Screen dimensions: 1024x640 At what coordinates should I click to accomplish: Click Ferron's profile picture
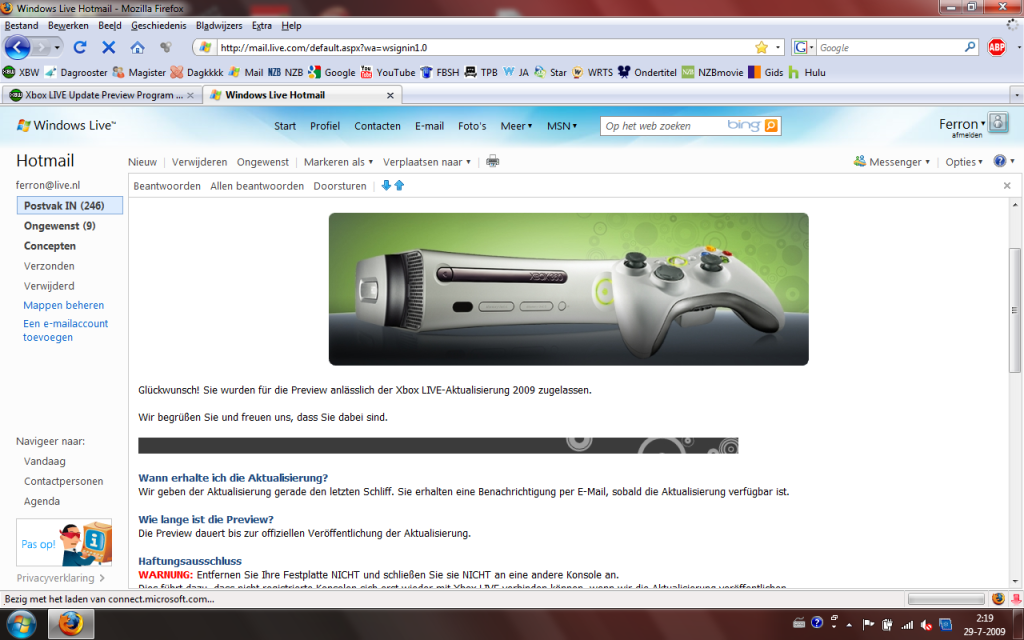point(998,122)
